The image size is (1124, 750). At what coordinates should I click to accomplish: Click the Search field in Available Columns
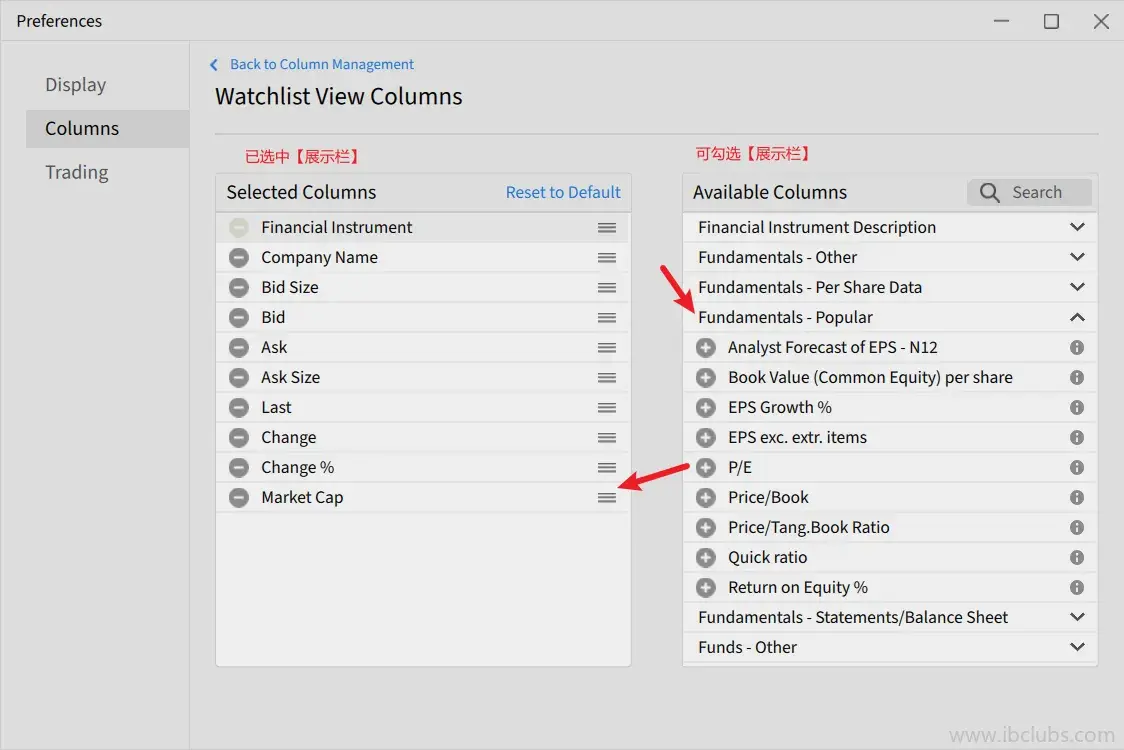[x=1029, y=192]
